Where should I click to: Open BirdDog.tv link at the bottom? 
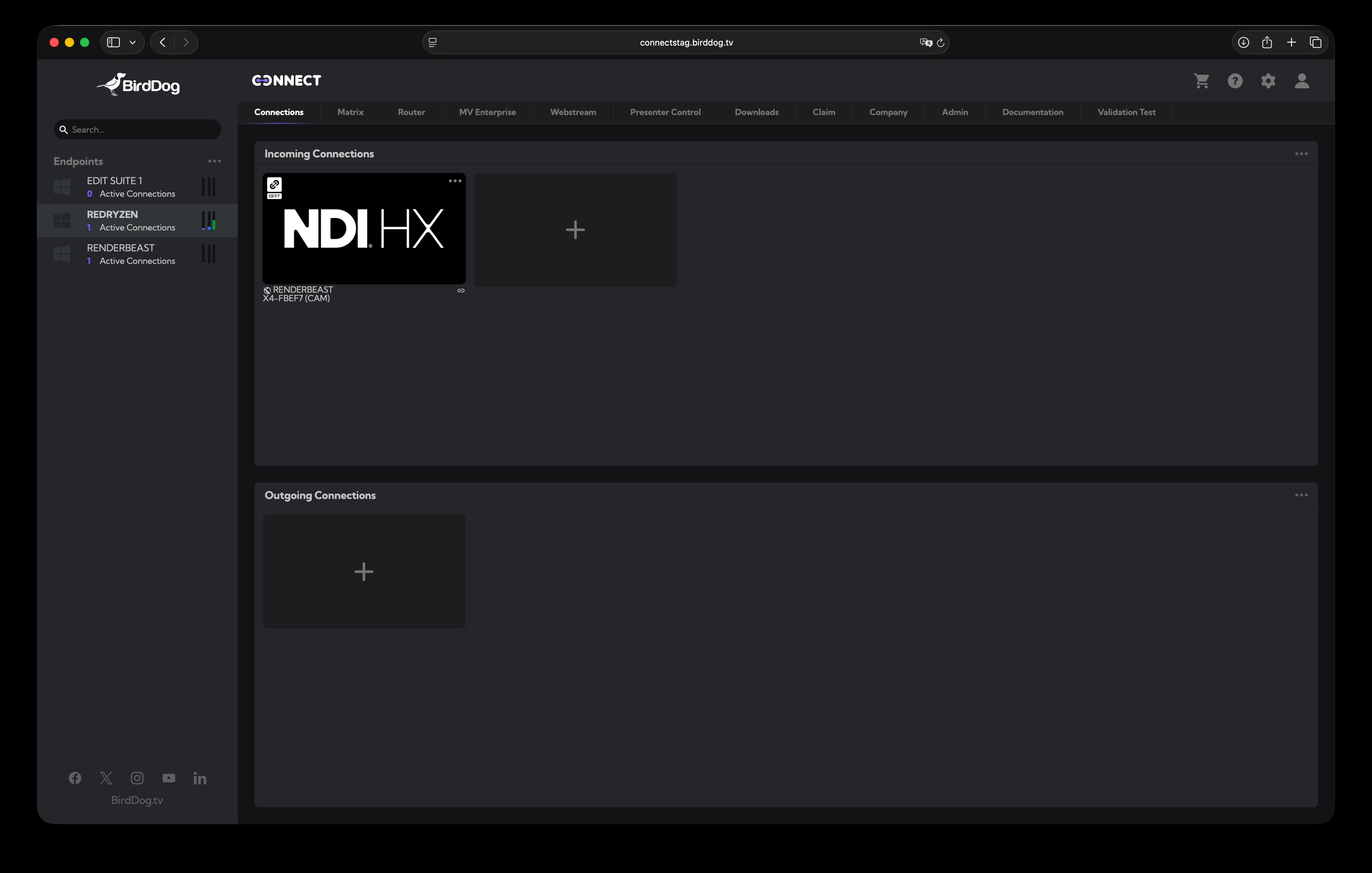point(137,800)
